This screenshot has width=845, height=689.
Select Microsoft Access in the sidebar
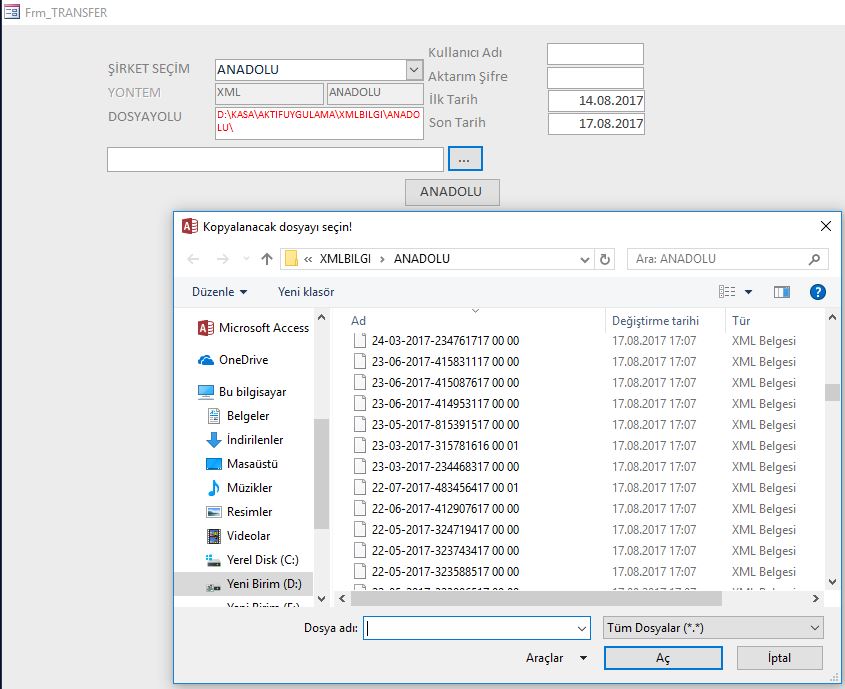(263, 328)
